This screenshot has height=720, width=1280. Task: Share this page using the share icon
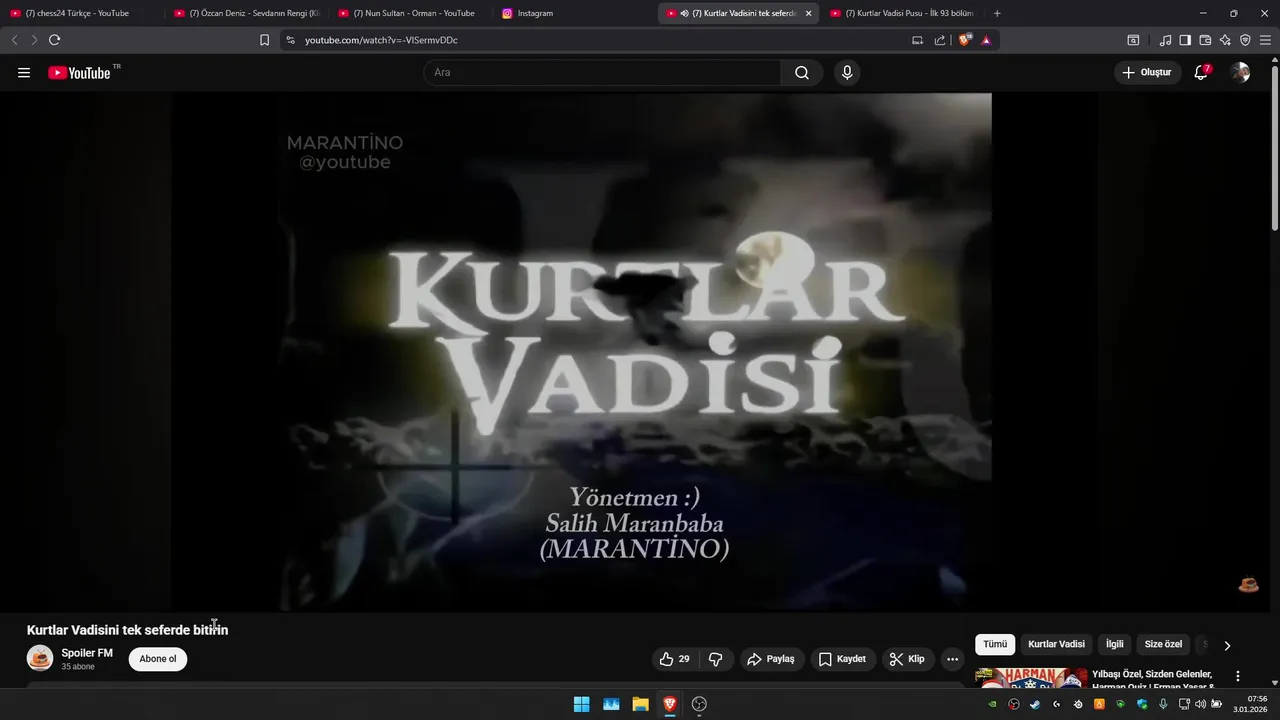(x=940, y=40)
